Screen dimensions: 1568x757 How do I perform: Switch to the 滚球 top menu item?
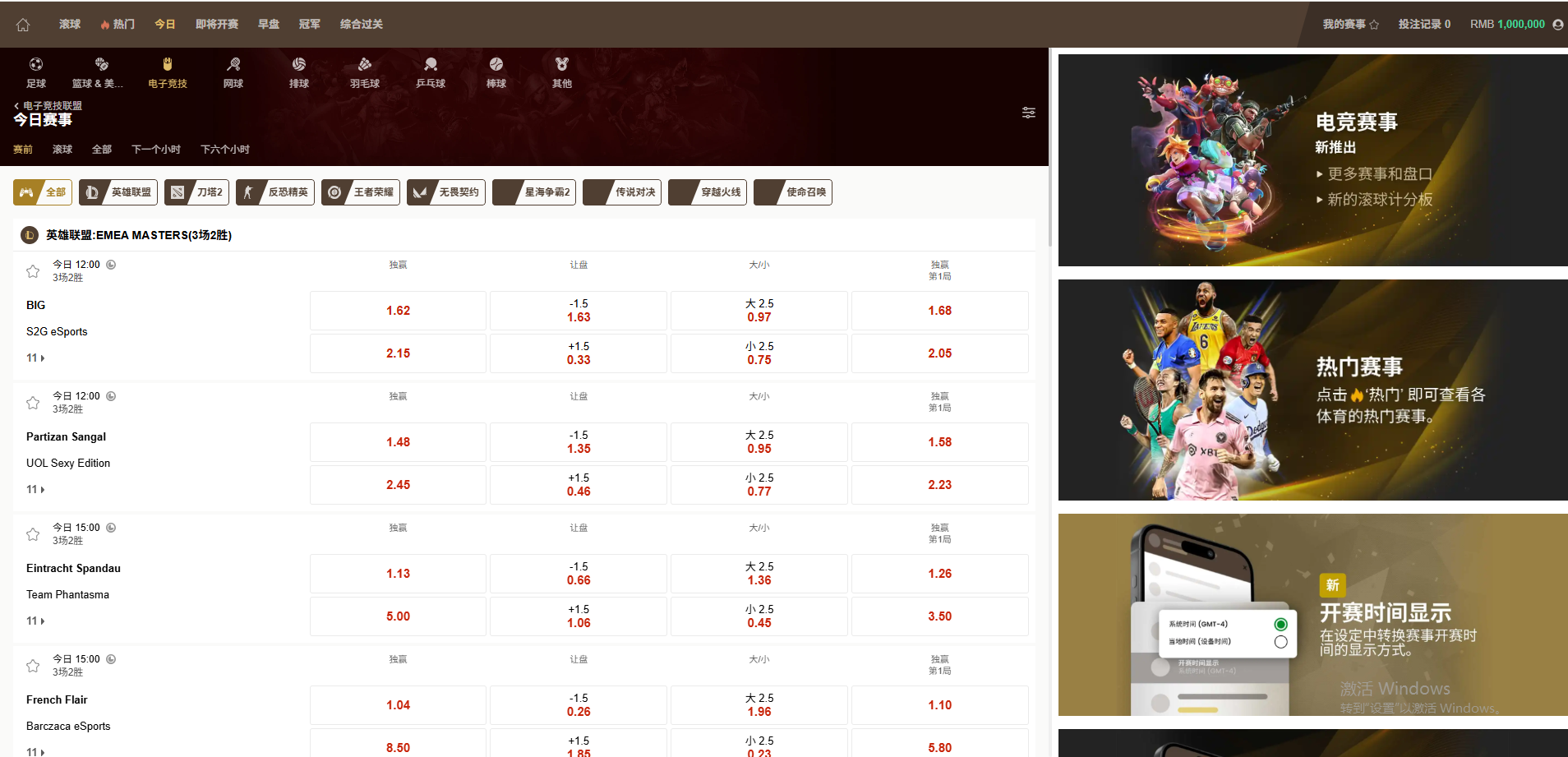(70, 25)
